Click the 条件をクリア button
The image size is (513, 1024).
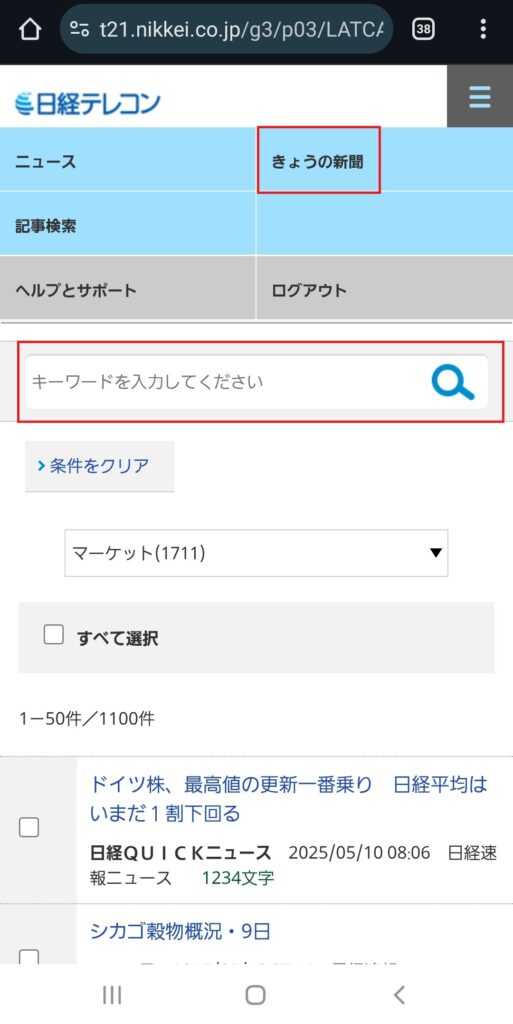point(100,466)
